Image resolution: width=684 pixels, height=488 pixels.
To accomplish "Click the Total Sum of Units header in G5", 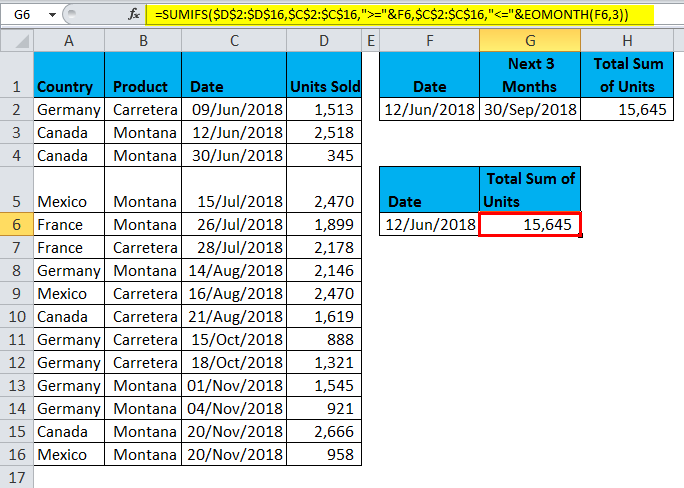I will [x=530, y=190].
